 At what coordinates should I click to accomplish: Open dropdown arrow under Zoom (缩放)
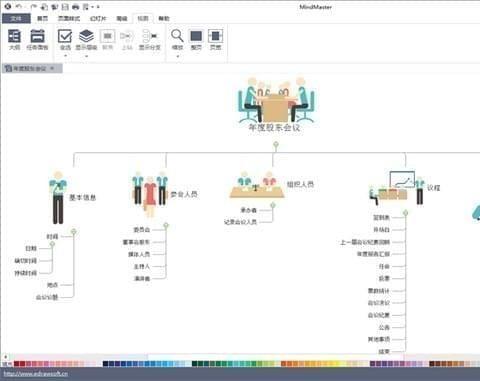coord(177,56)
